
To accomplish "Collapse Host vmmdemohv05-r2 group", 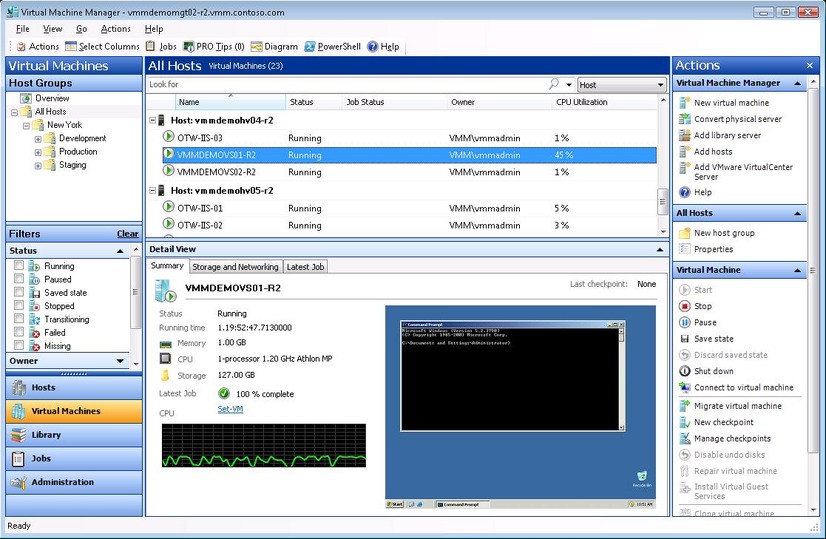I will [153, 190].
